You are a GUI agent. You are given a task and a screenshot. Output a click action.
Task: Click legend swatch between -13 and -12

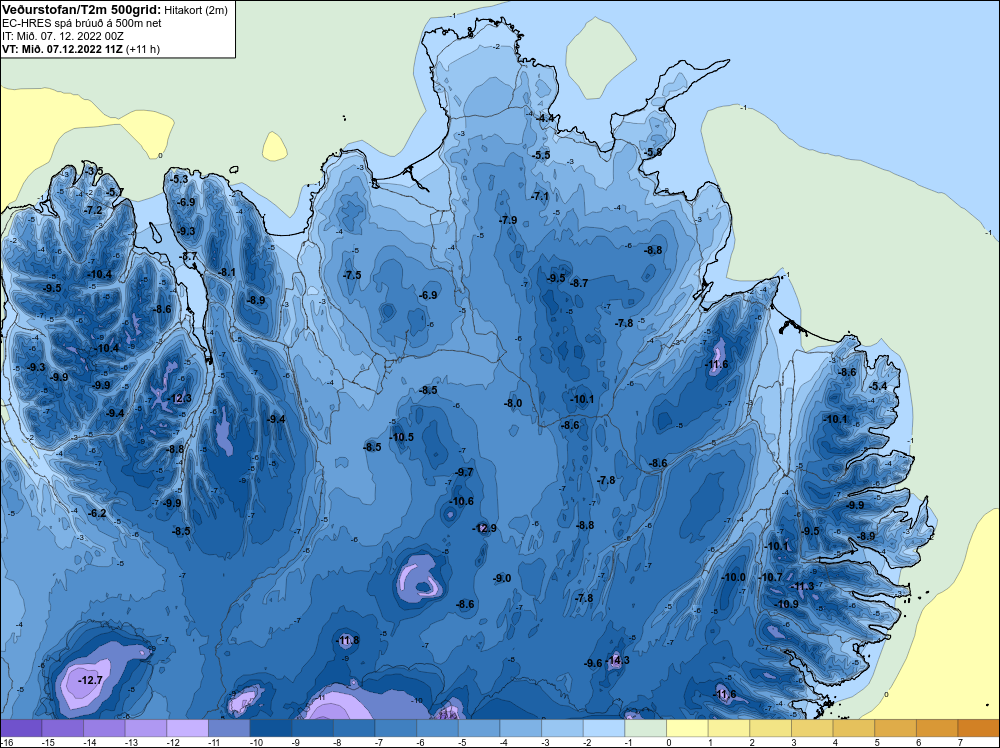146,728
